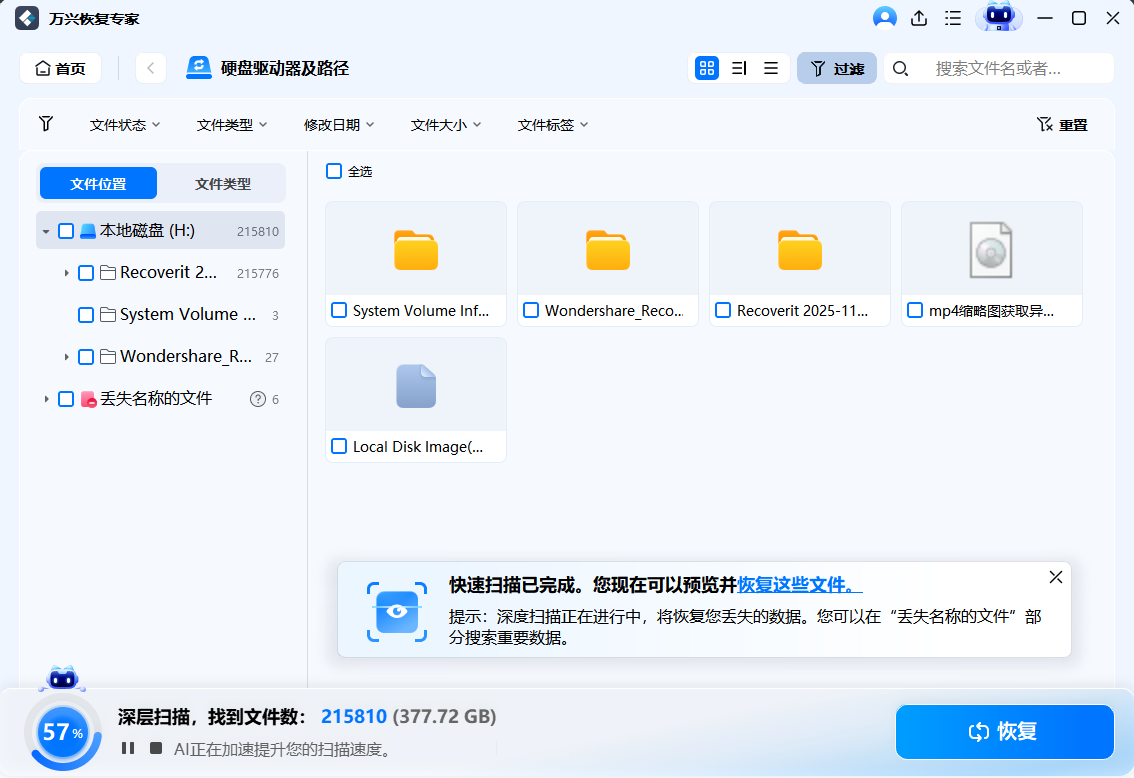The width and height of the screenshot is (1134, 778).
Task: Check the 全选 select-all checkbox
Action: (333, 172)
